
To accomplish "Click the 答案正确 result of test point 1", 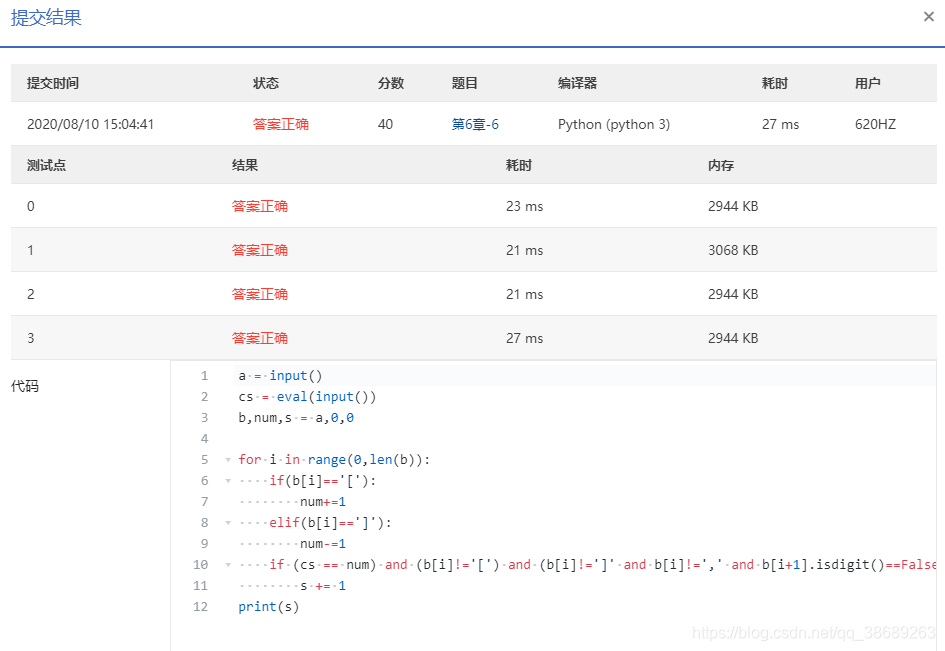I will click(260, 250).
